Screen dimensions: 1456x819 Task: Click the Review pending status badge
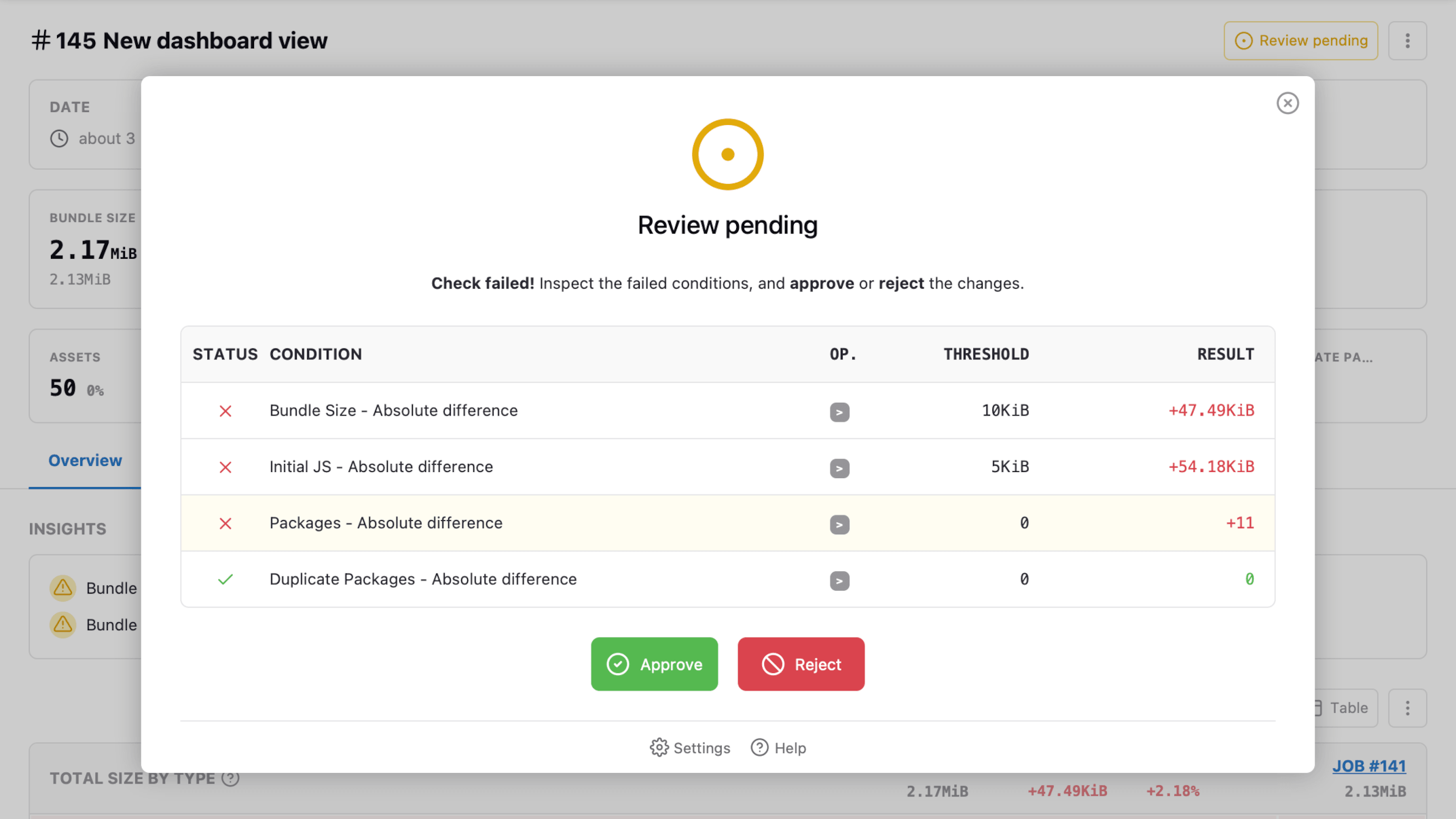1300,40
